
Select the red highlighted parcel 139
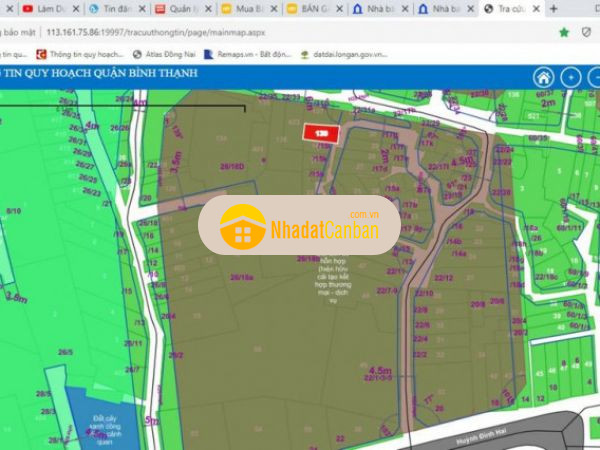(321, 133)
